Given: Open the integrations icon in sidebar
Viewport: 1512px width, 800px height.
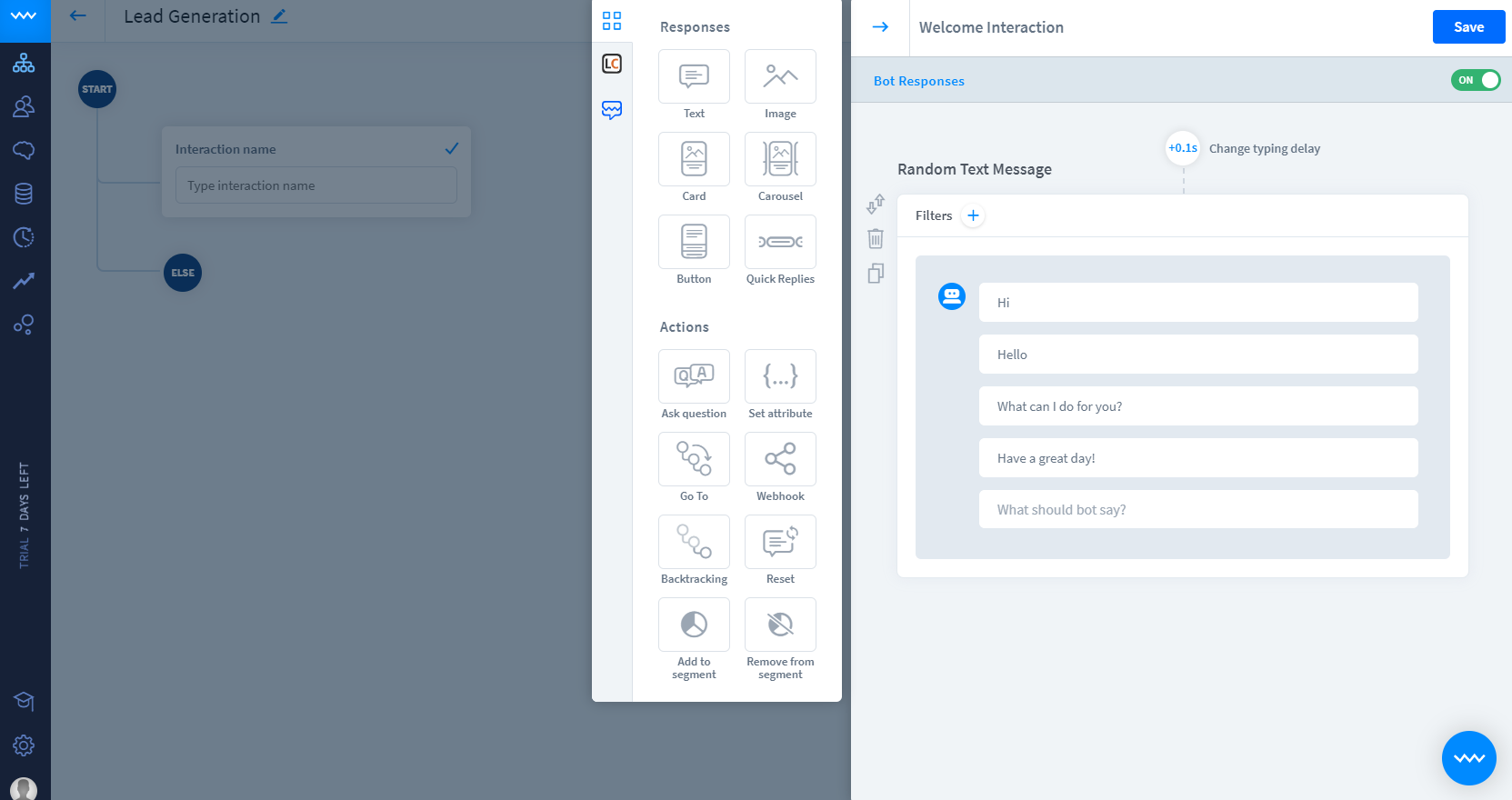Looking at the screenshot, I should (x=24, y=325).
